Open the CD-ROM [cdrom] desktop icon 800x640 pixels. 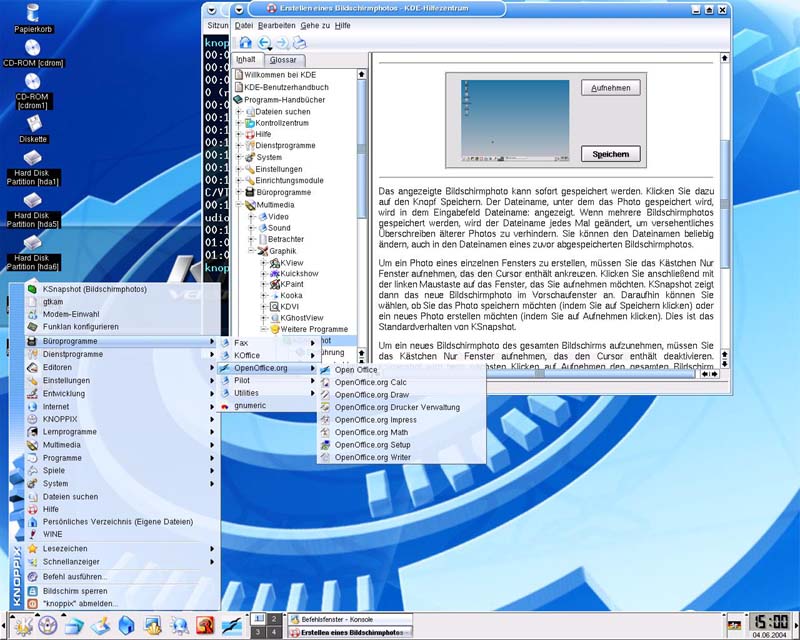33,53
